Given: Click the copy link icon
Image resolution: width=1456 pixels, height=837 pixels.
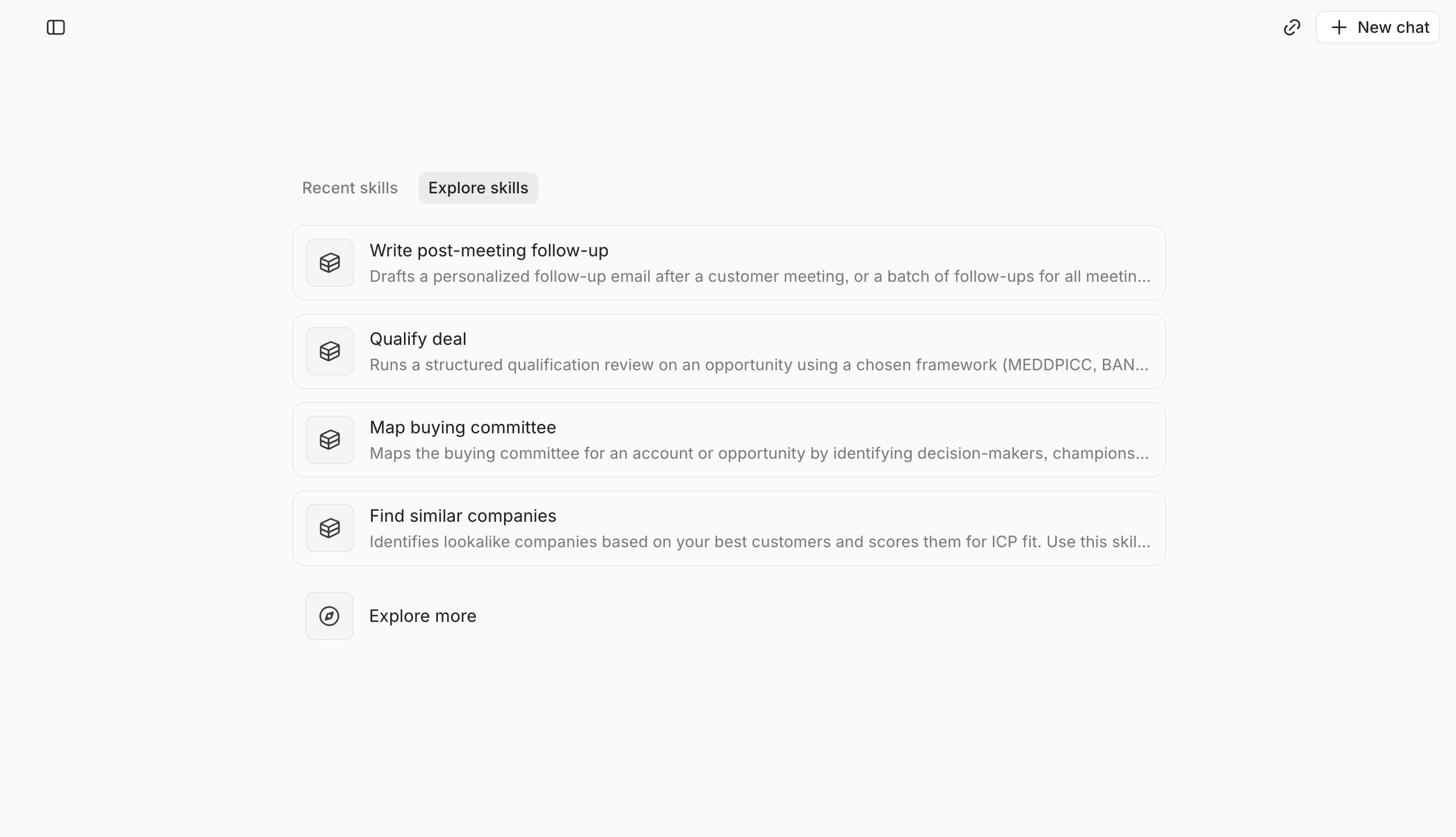Looking at the screenshot, I should coord(1292,28).
